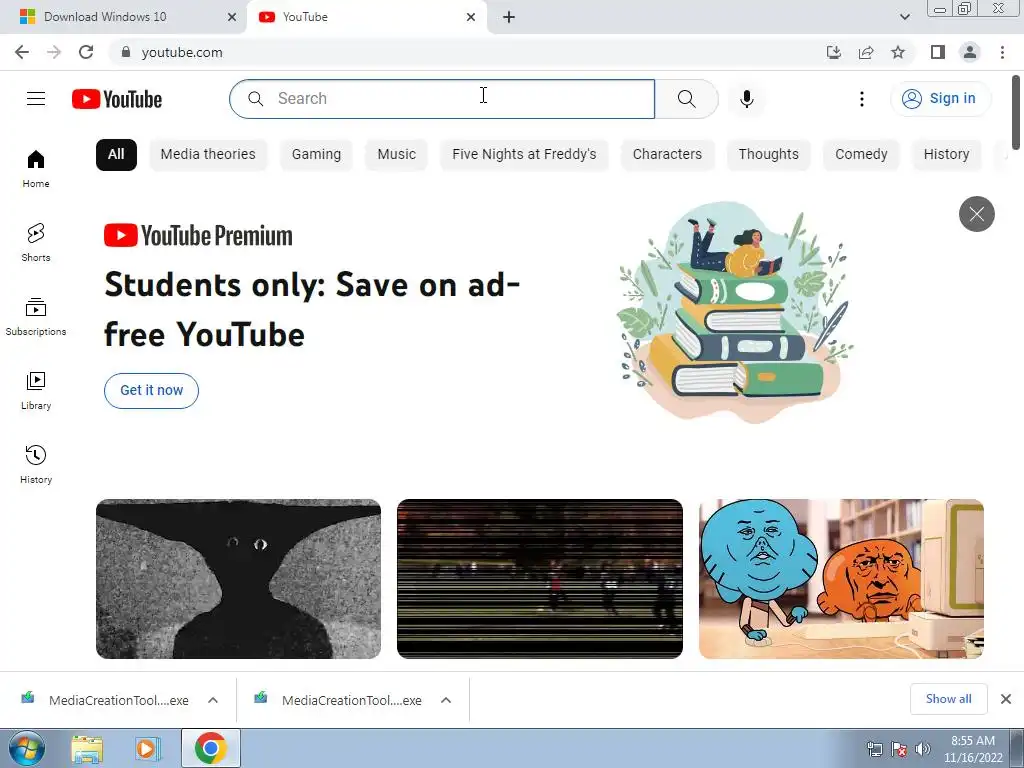Bookmark this page with star icon
This screenshot has width=1024, height=768.
click(x=898, y=52)
